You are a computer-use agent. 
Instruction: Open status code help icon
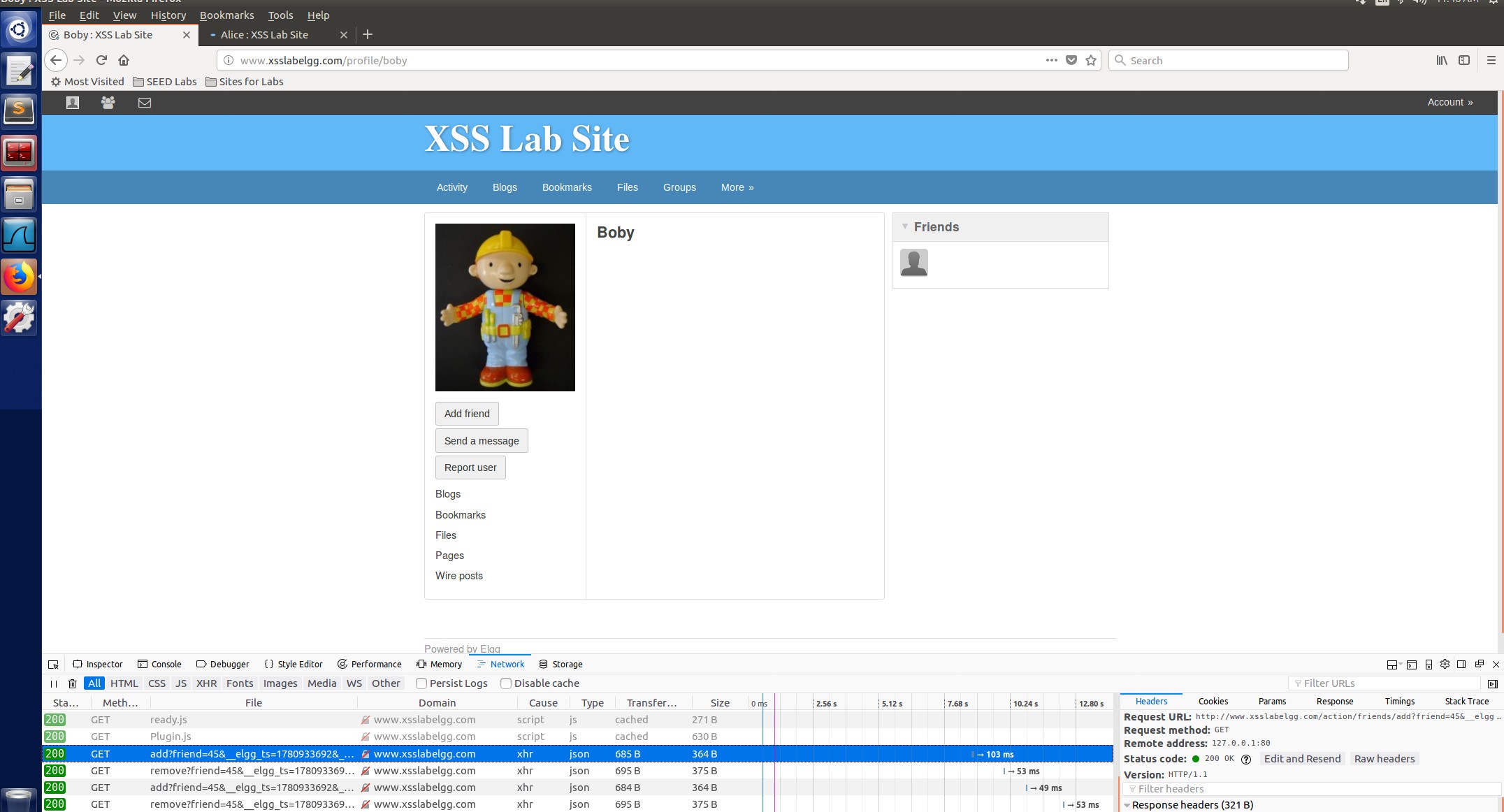click(1246, 759)
